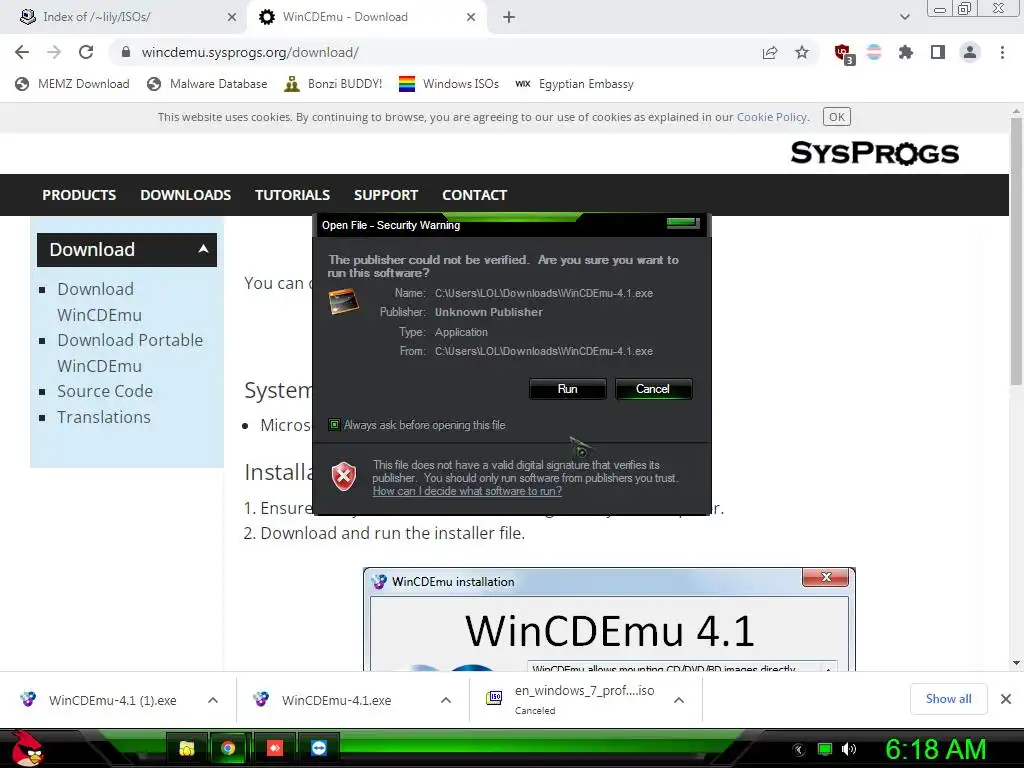
Task: Click Cancel in the Security Warning dialog
Action: pos(653,389)
